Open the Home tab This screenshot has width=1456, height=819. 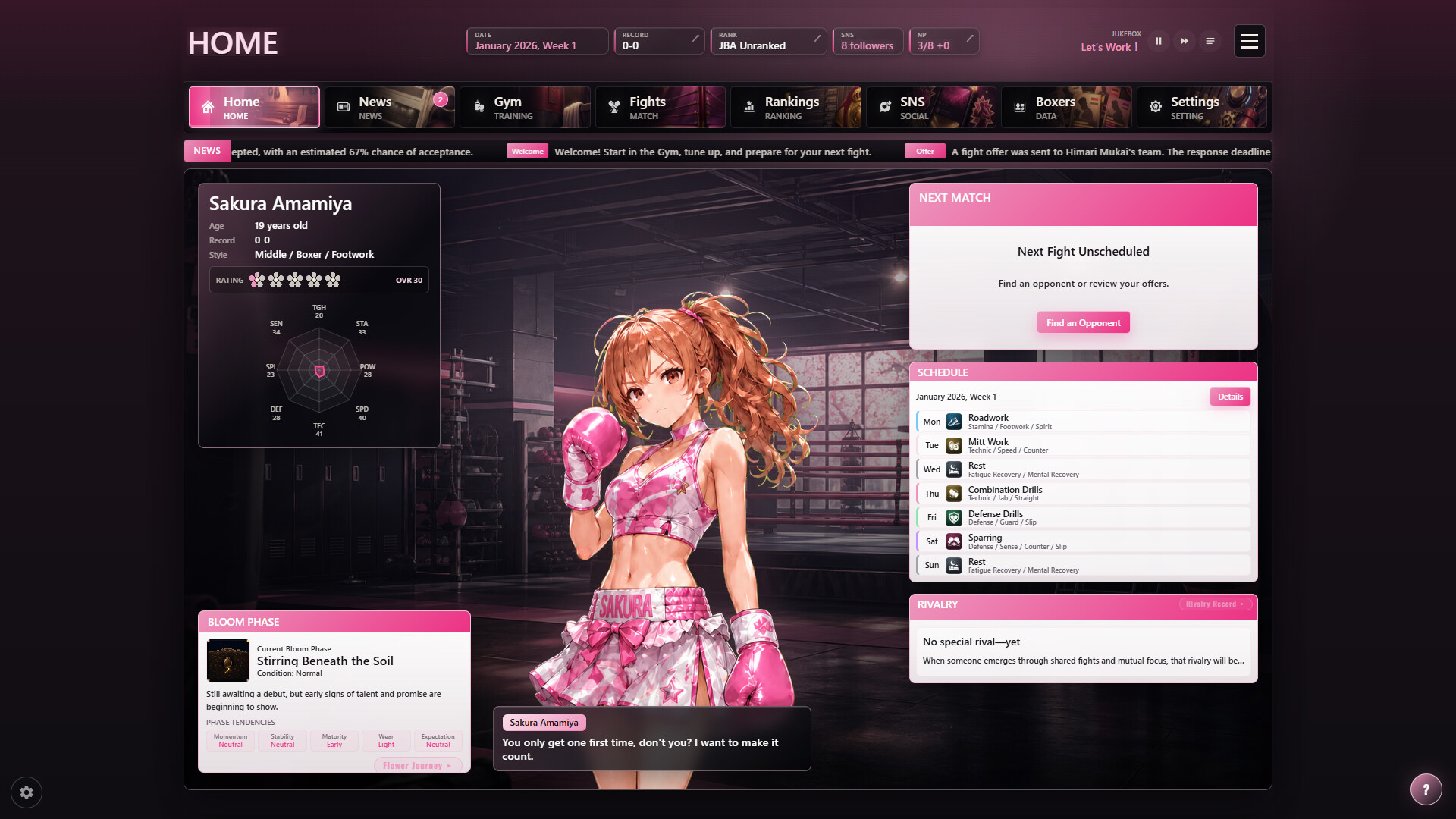coord(254,107)
